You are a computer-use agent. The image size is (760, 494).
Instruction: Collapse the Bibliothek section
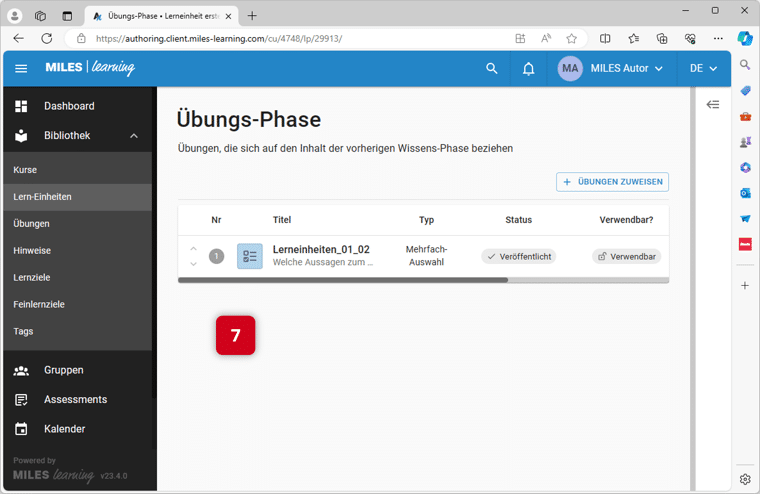[x=134, y=136]
